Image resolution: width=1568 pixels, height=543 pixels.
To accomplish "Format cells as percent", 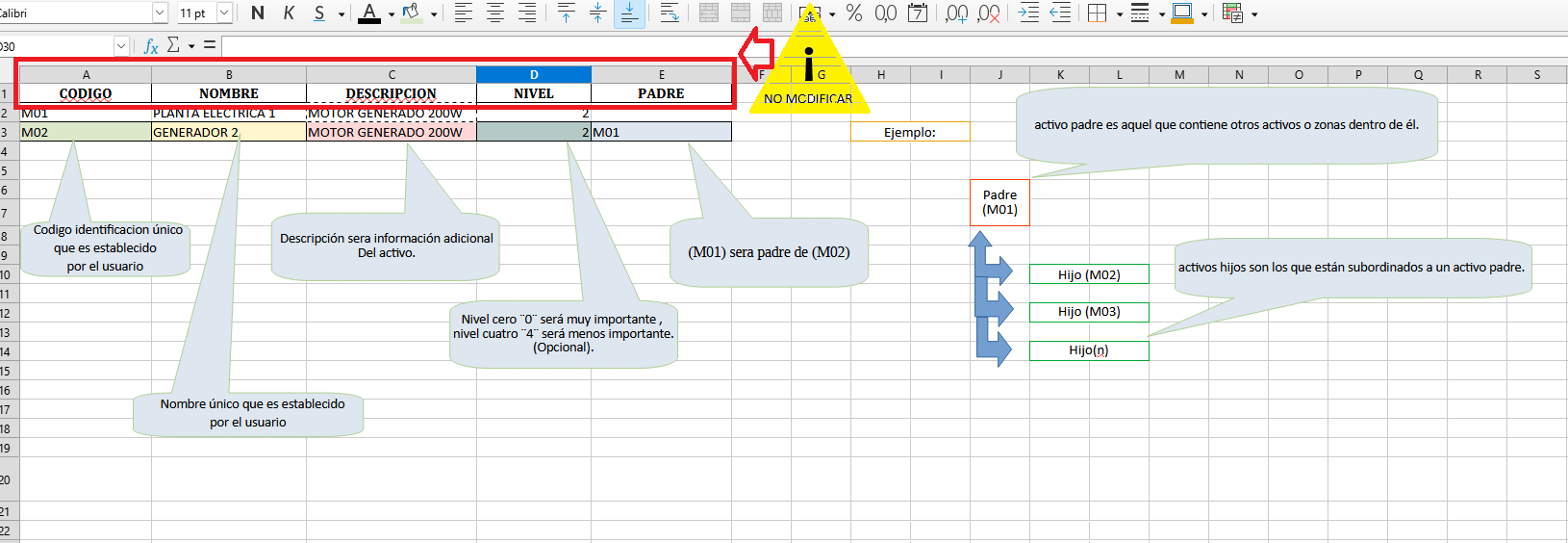I will [x=853, y=13].
